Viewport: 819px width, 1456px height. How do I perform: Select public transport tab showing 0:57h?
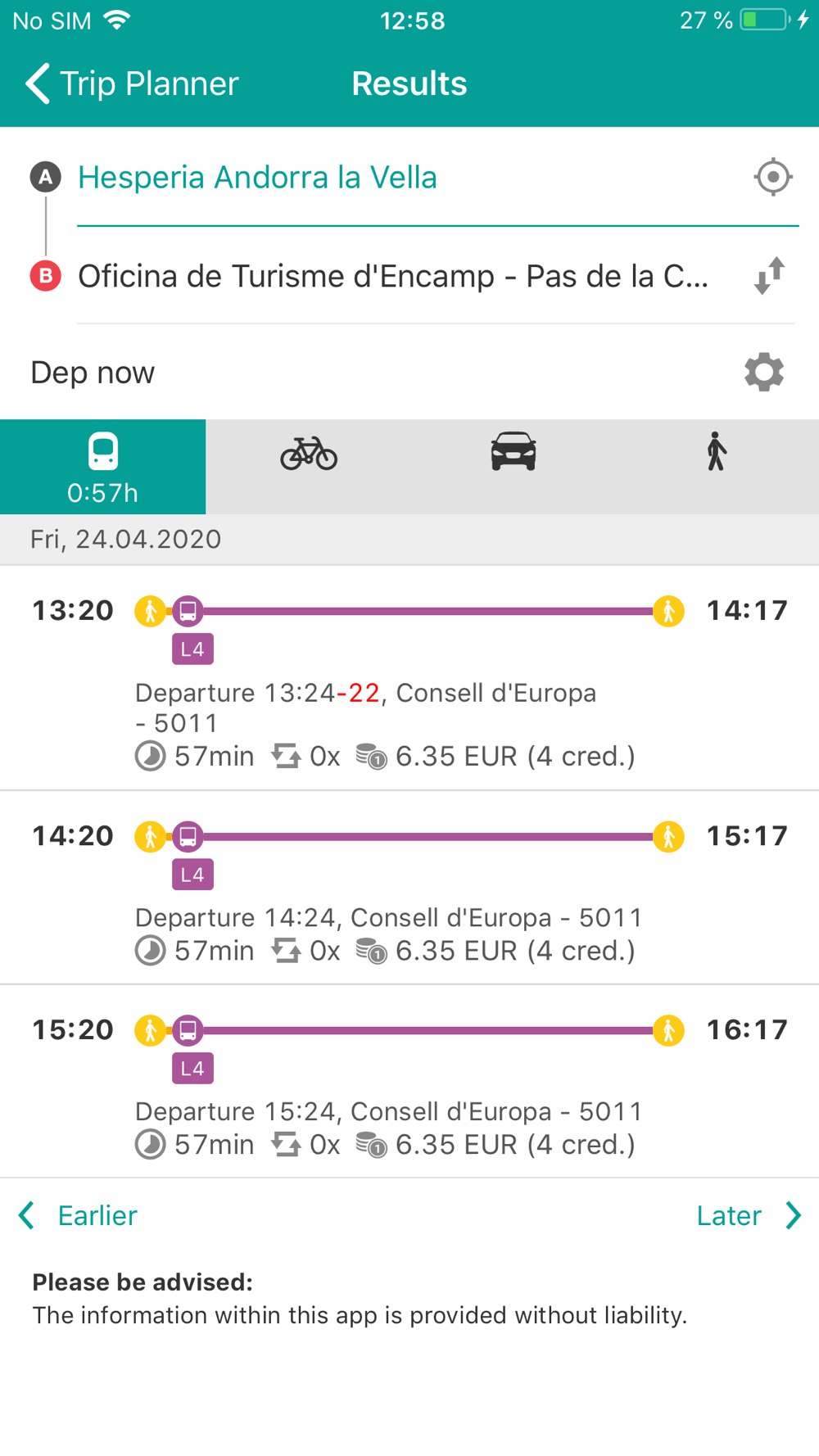point(103,467)
